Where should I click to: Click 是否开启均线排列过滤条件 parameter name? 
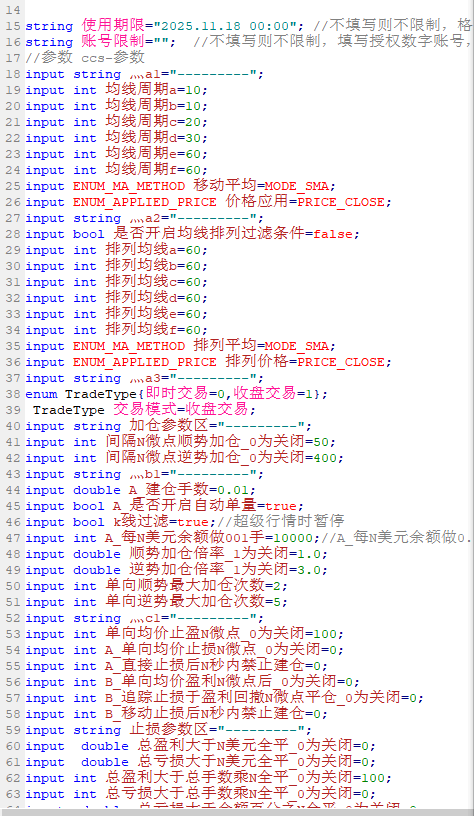(209, 234)
